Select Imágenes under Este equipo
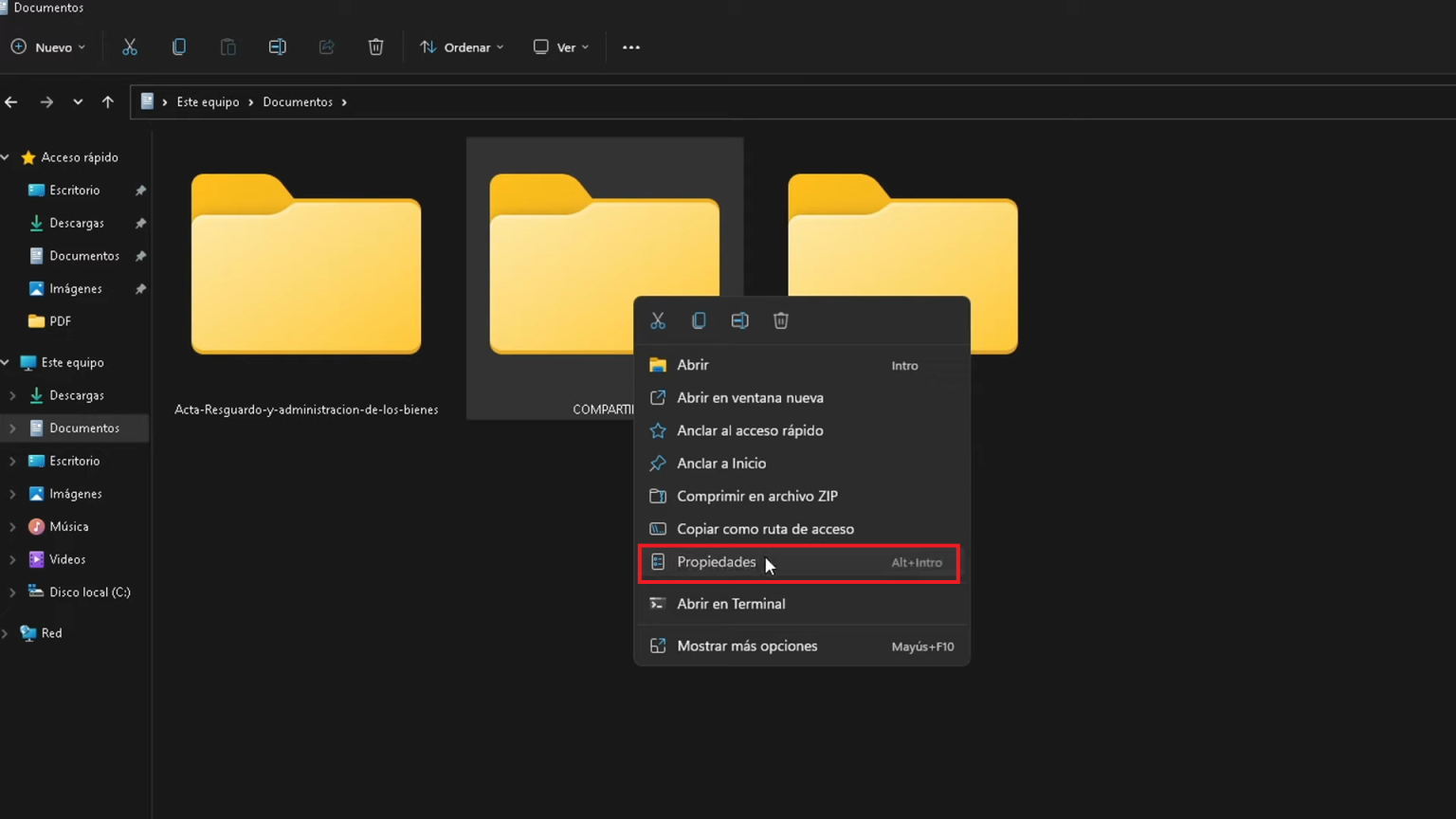 tap(76, 494)
